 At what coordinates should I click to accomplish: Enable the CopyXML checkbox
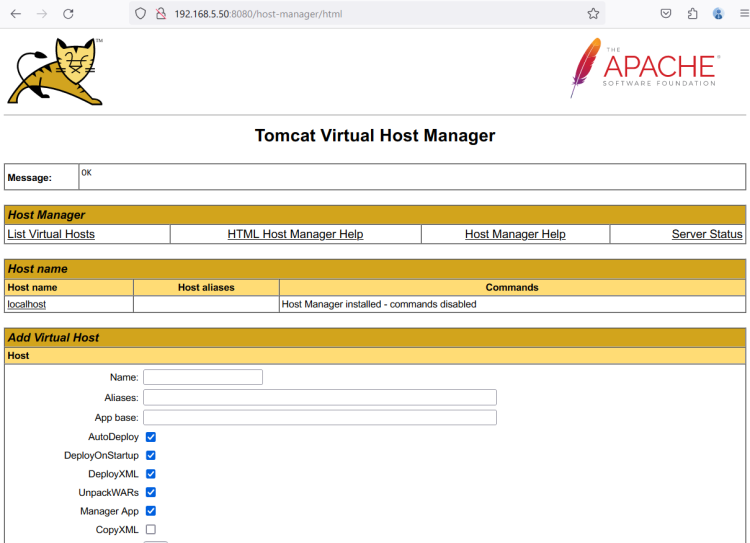(151, 529)
